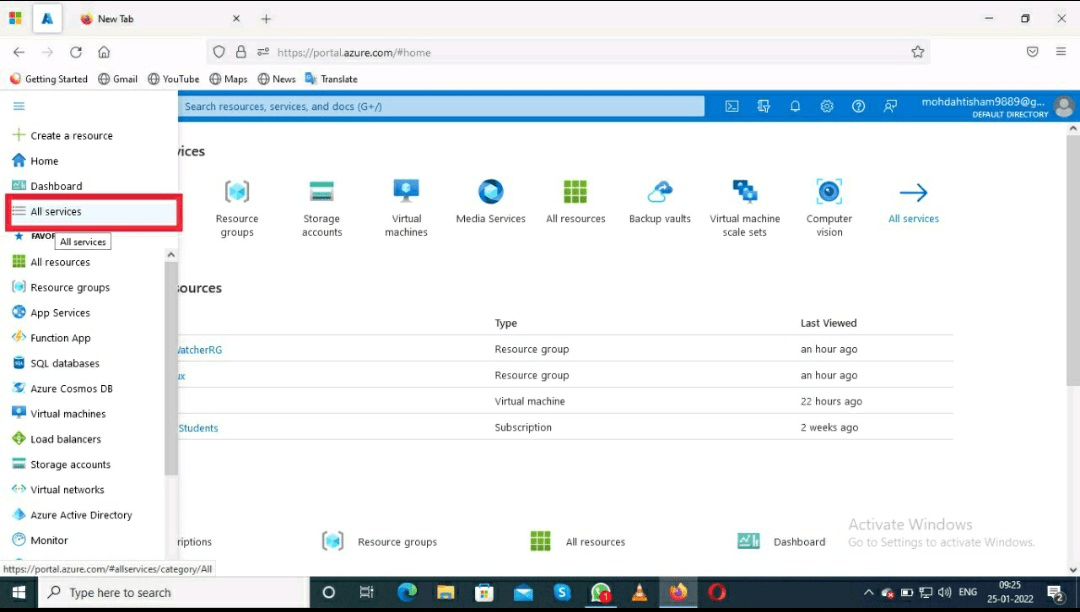Click the Azure search resources field
Image resolution: width=1080 pixels, height=612 pixels.
440,106
